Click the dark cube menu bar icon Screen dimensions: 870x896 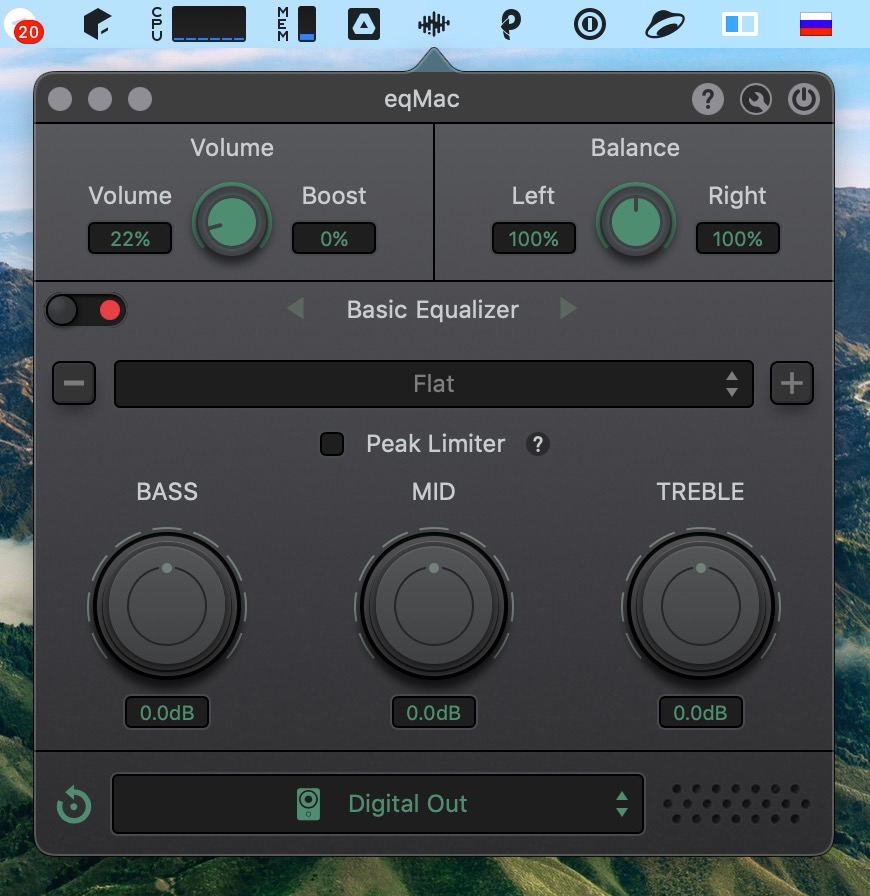pos(97,24)
